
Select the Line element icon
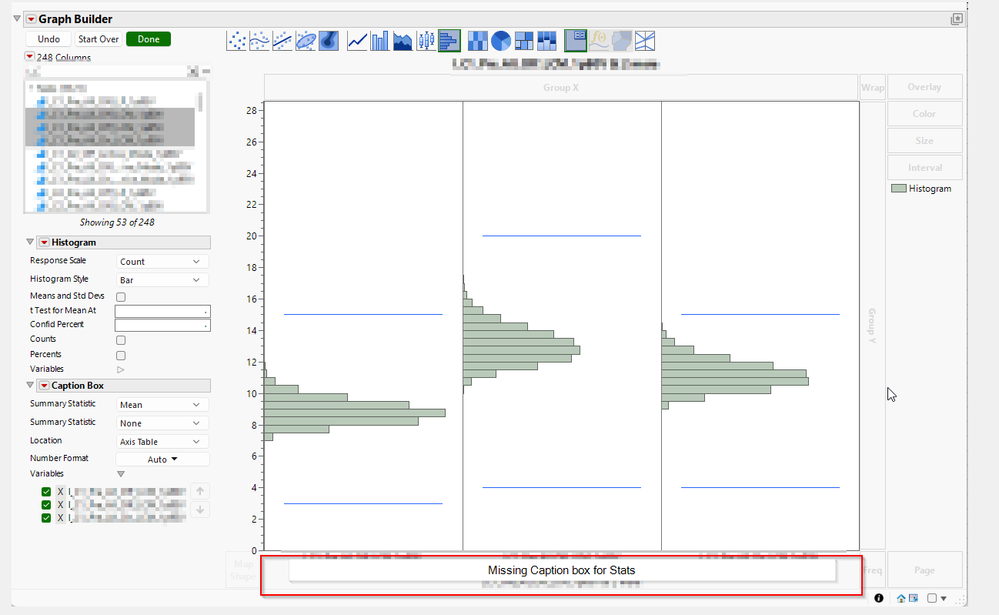coord(357,41)
